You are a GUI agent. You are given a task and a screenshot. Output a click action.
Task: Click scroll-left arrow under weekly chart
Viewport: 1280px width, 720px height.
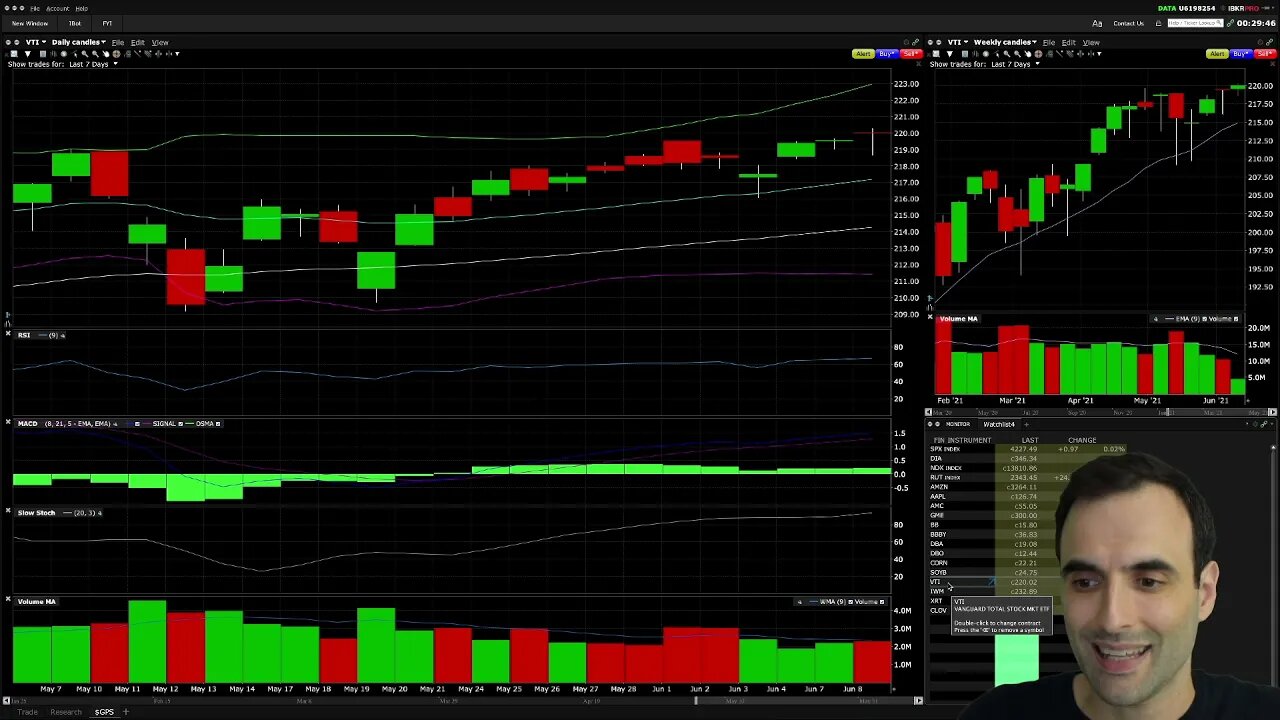click(x=929, y=412)
